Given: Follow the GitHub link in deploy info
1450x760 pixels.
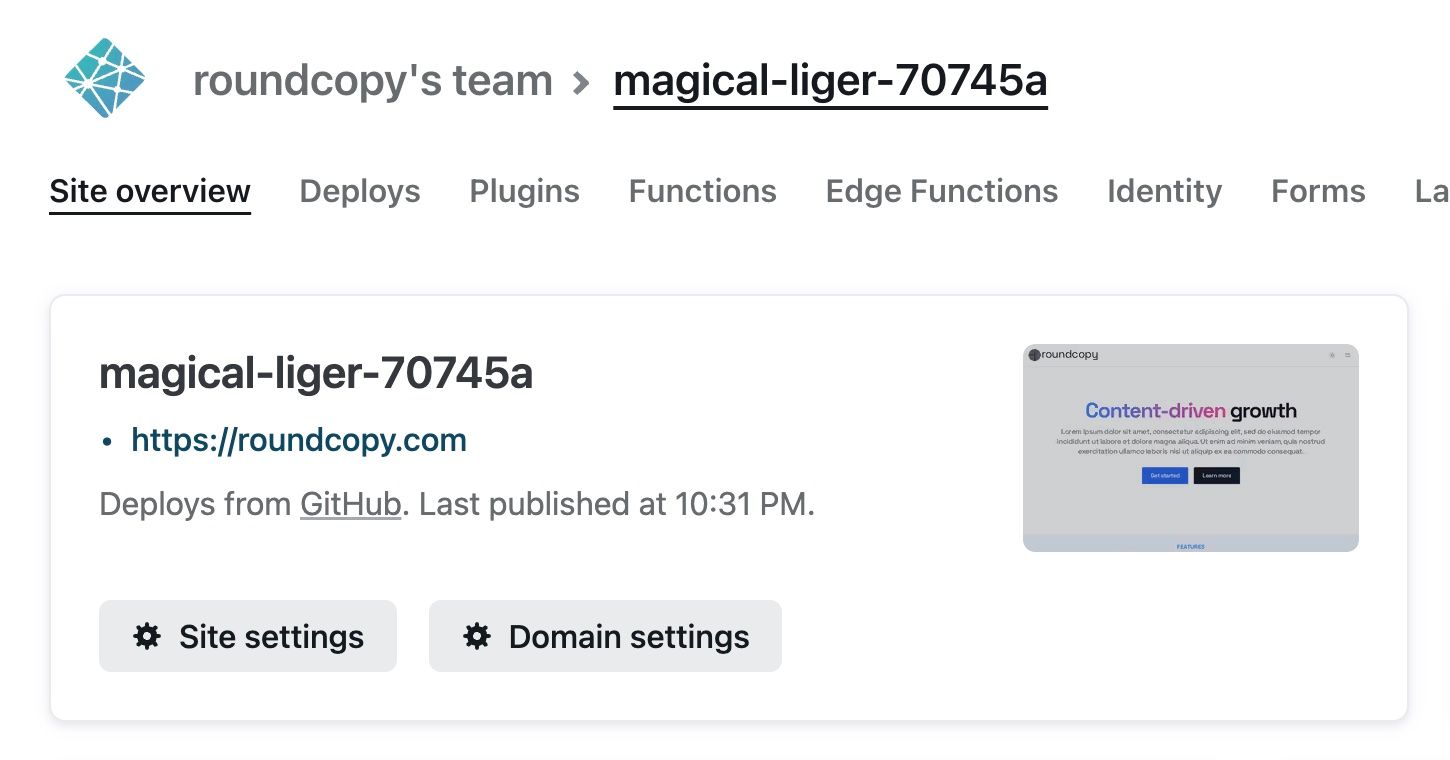Looking at the screenshot, I should tap(350, 504).
